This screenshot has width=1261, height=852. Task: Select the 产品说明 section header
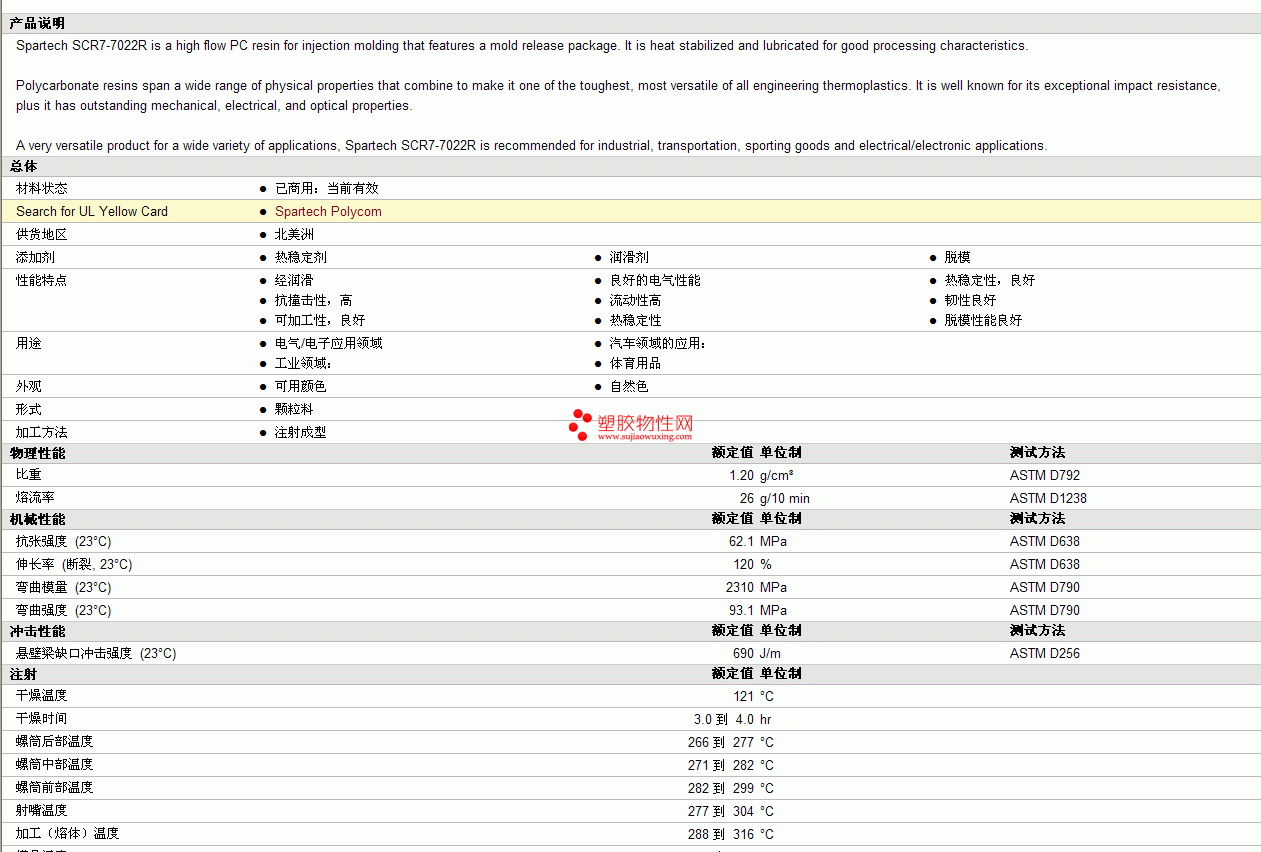(x=37, y=23)
